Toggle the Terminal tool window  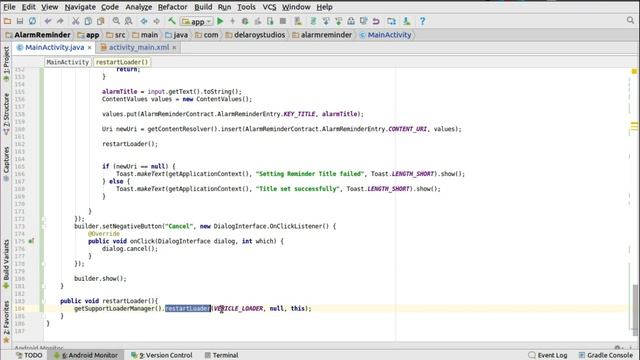click(x=221, y=355)
